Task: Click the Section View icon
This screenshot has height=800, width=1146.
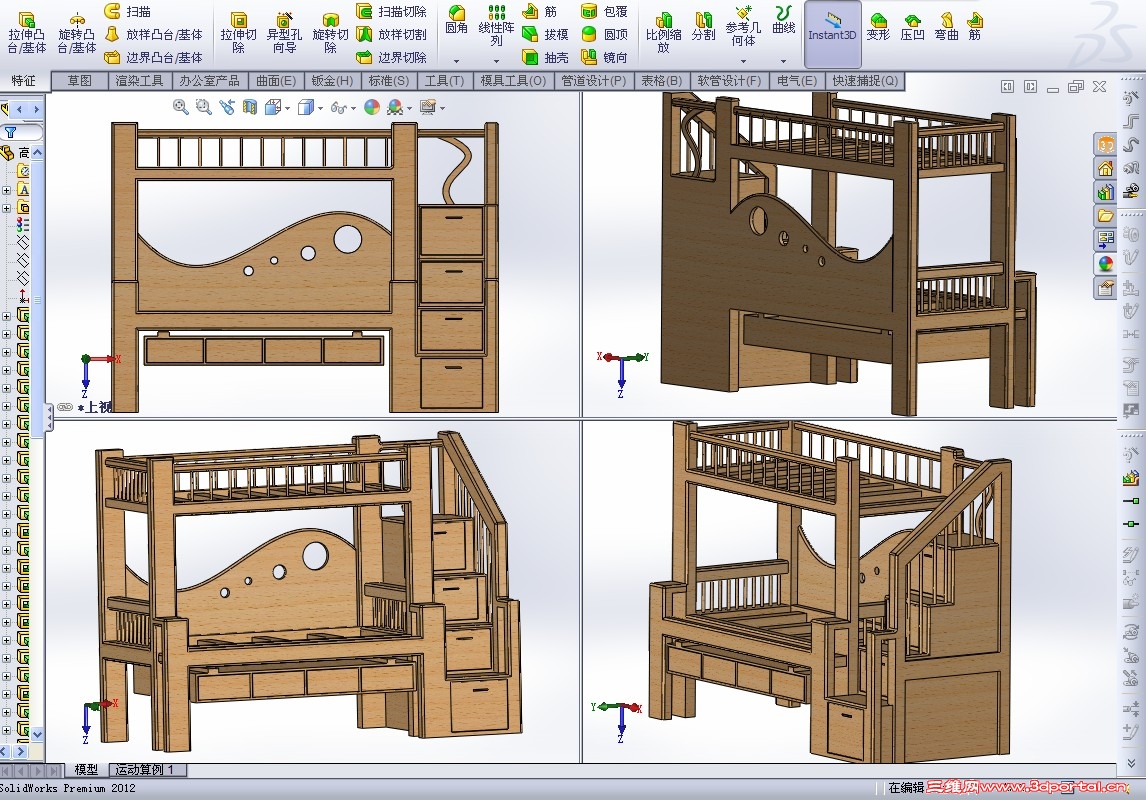Action: tap(250, 107)
